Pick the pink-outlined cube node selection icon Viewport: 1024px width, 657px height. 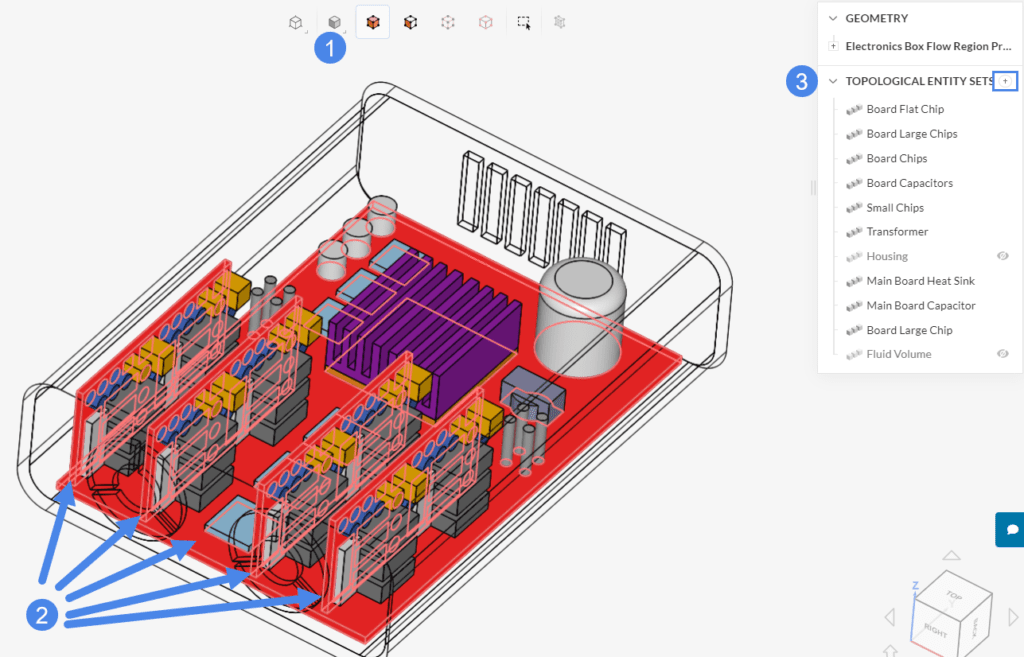tap(485, 22)
